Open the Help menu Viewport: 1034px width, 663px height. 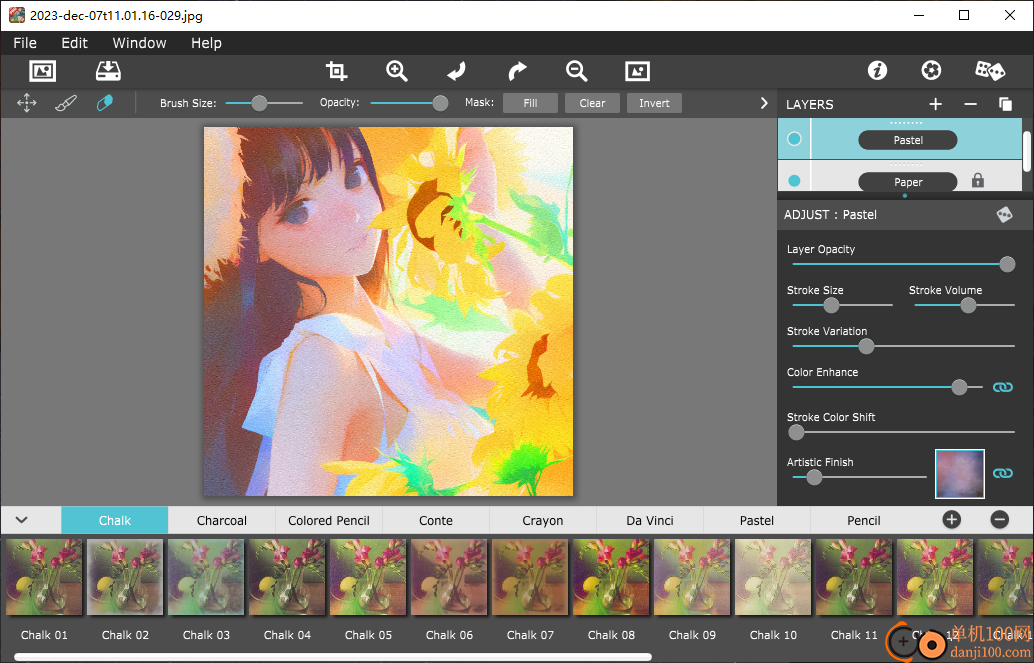[206, 43]
